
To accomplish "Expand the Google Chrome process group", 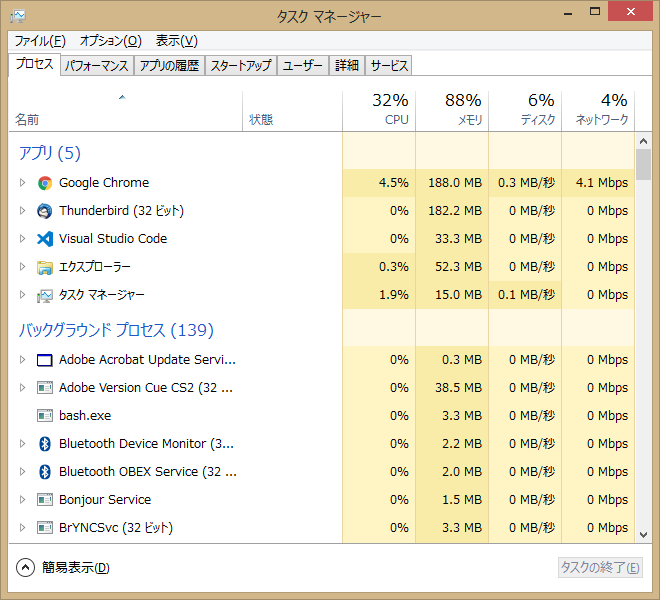I will click(22, 183).
